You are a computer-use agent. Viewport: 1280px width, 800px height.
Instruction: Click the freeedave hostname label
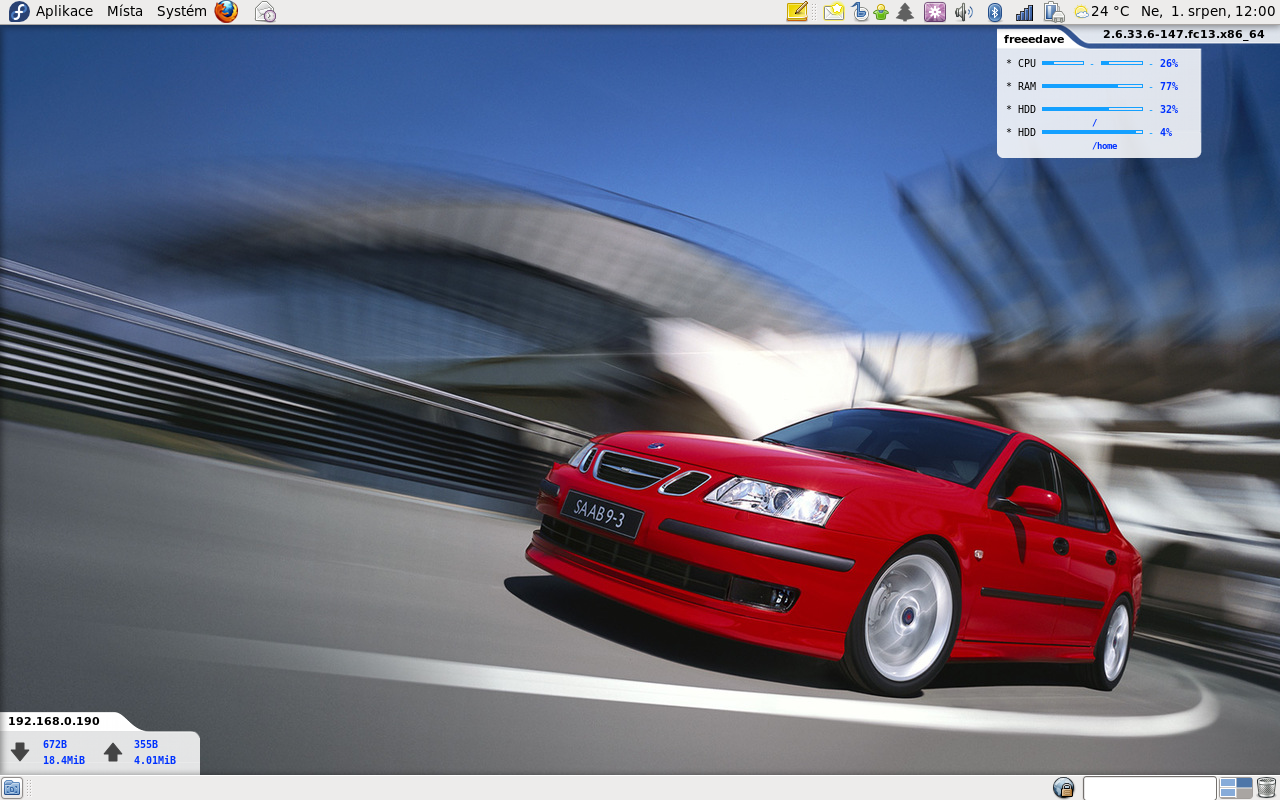point(1034,39)
